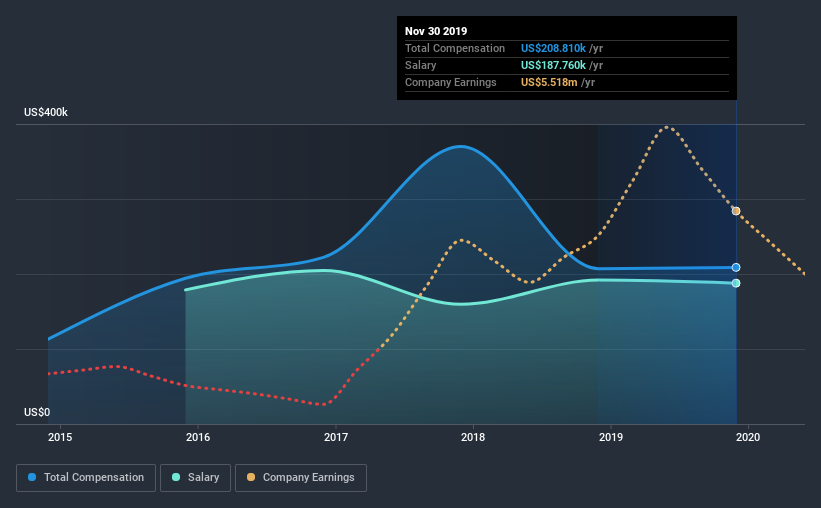
Task: Click the Nov 30 2019 tooltip date
Action: coord(436,31)
